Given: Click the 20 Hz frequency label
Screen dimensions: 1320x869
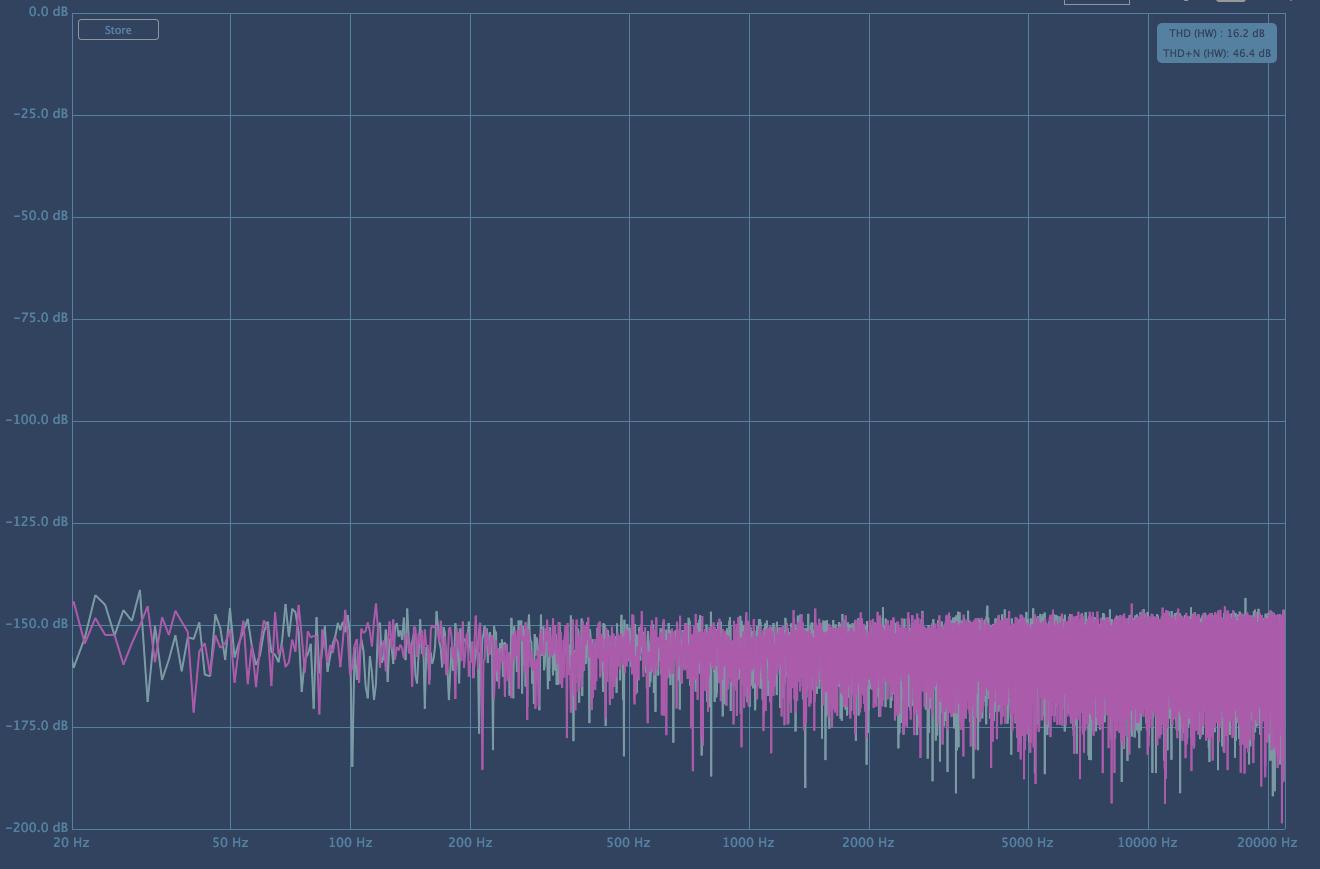Looking at the screenshot, I should point(71,842).
